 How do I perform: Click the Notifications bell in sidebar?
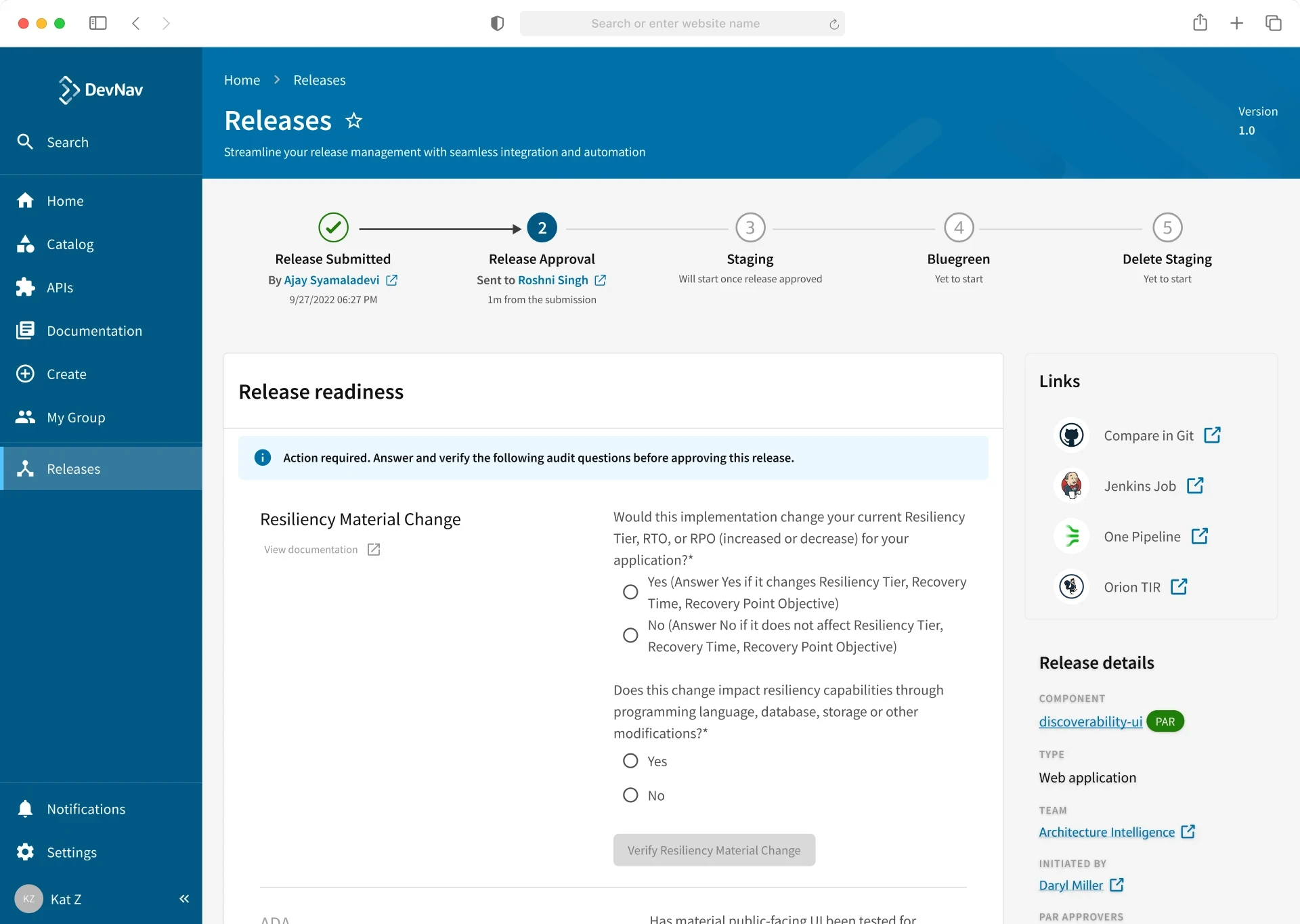pos(26,809)
